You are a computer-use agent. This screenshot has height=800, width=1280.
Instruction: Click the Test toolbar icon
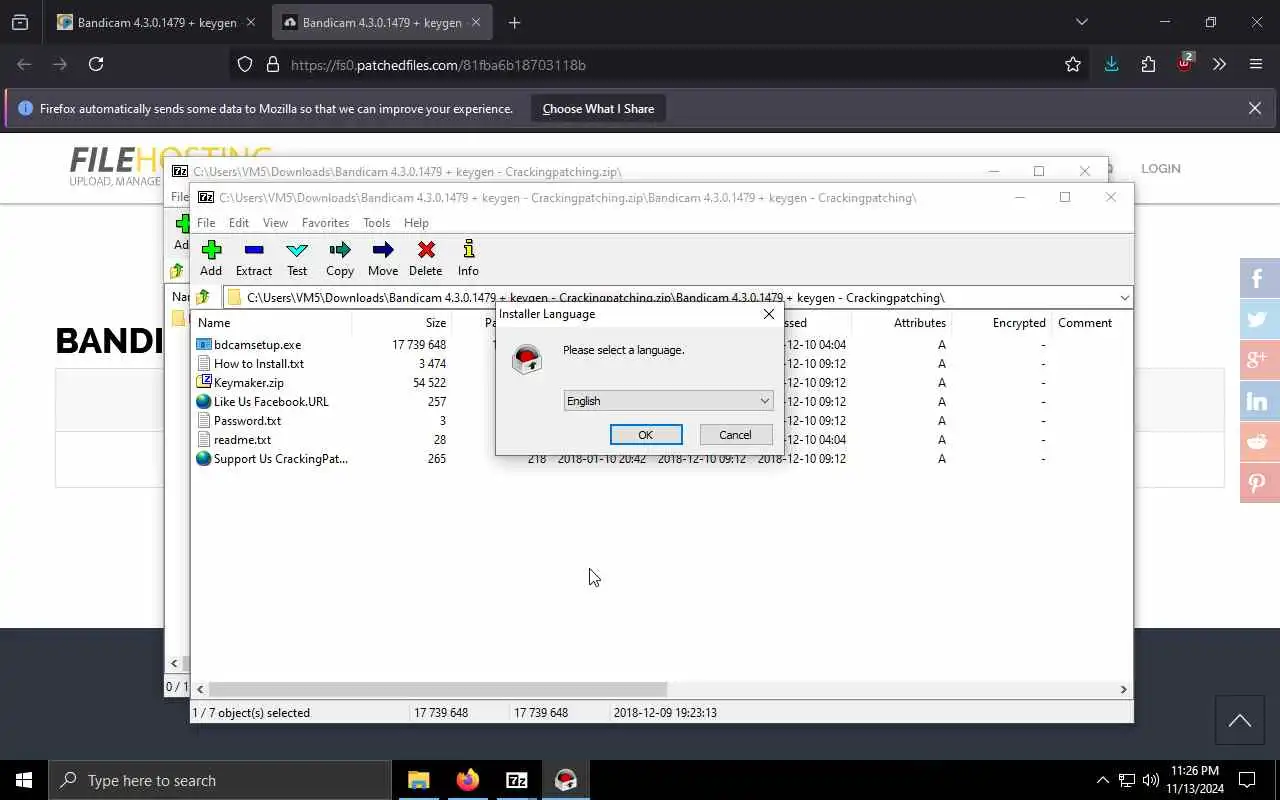pos(297,250)
